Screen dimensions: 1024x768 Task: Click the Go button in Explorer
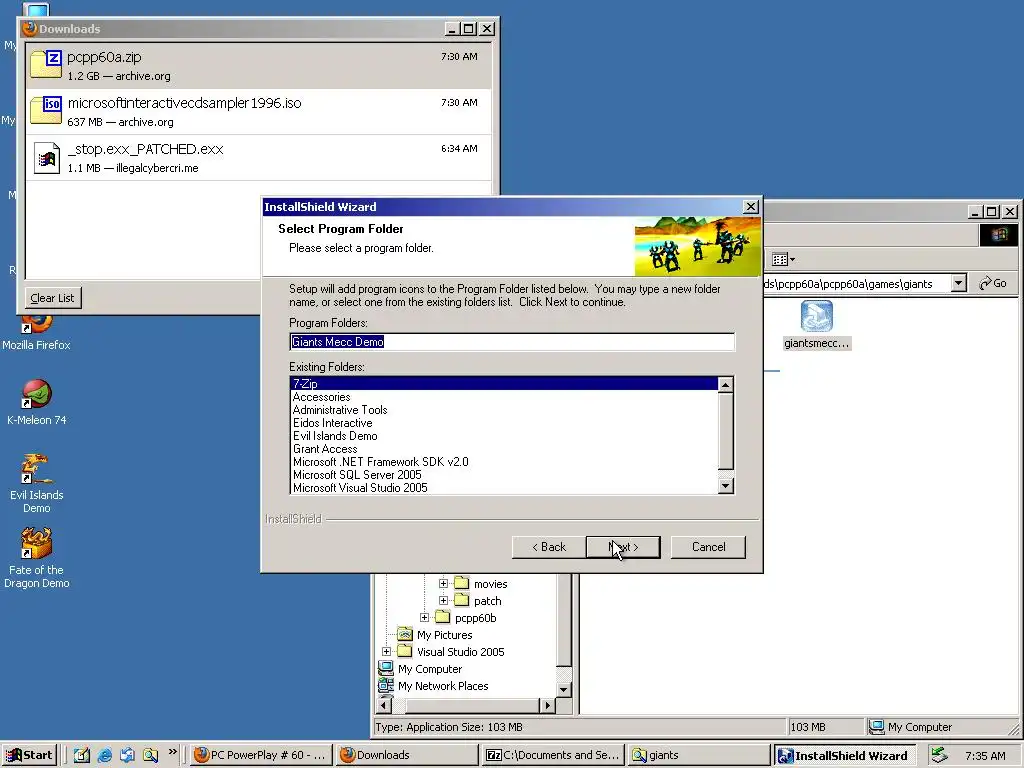click(x=993, y=283)
